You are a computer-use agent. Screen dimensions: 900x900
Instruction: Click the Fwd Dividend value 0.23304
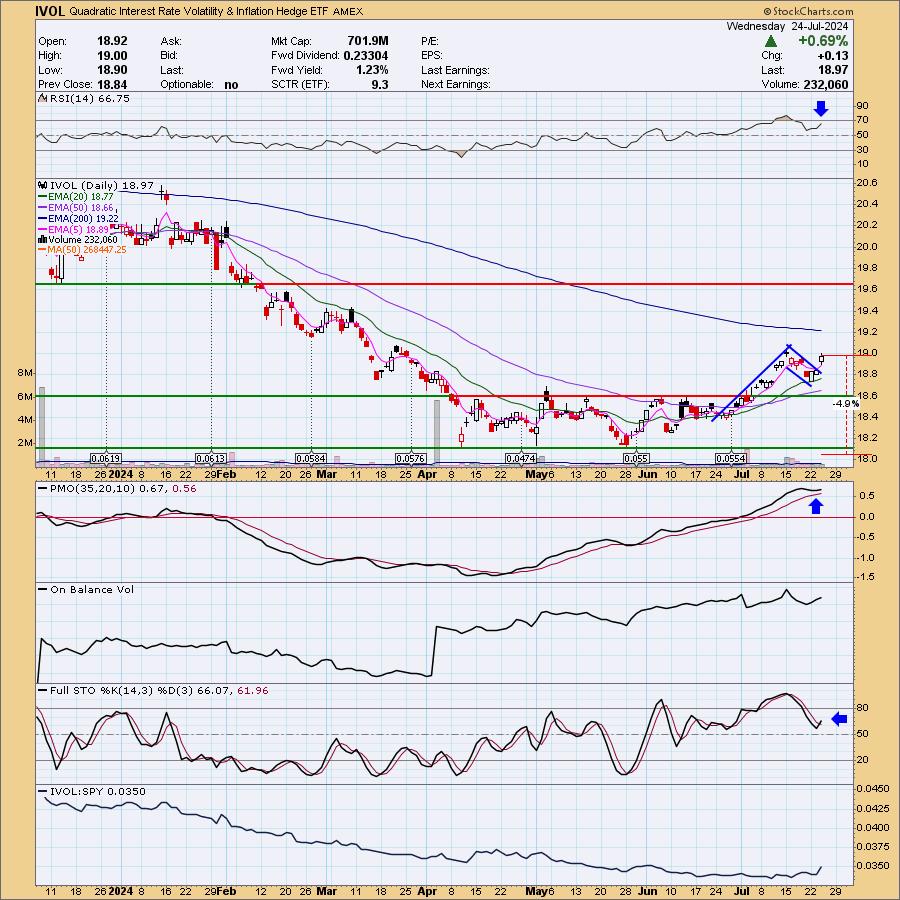tap(366, 56)
